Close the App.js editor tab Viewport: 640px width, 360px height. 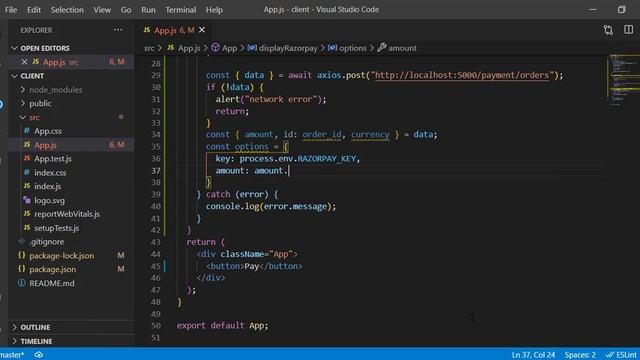202,30
